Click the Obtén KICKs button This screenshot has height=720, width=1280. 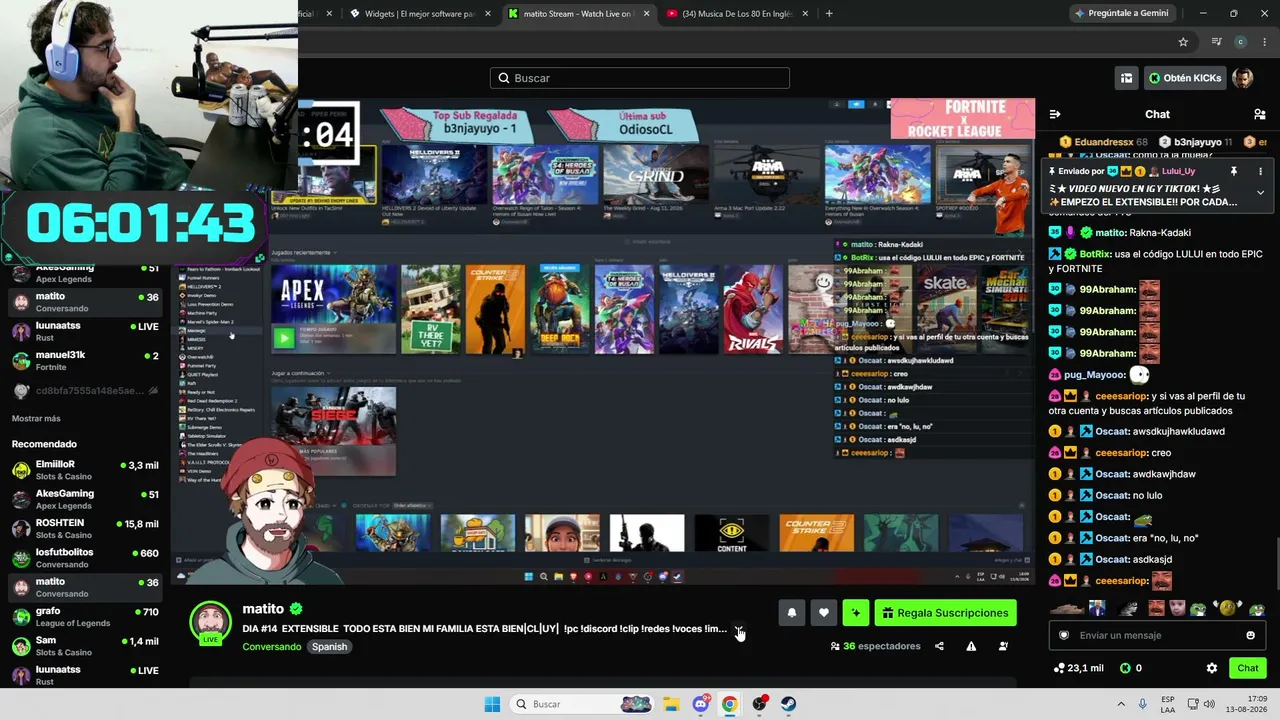[x=1185, y=78]
